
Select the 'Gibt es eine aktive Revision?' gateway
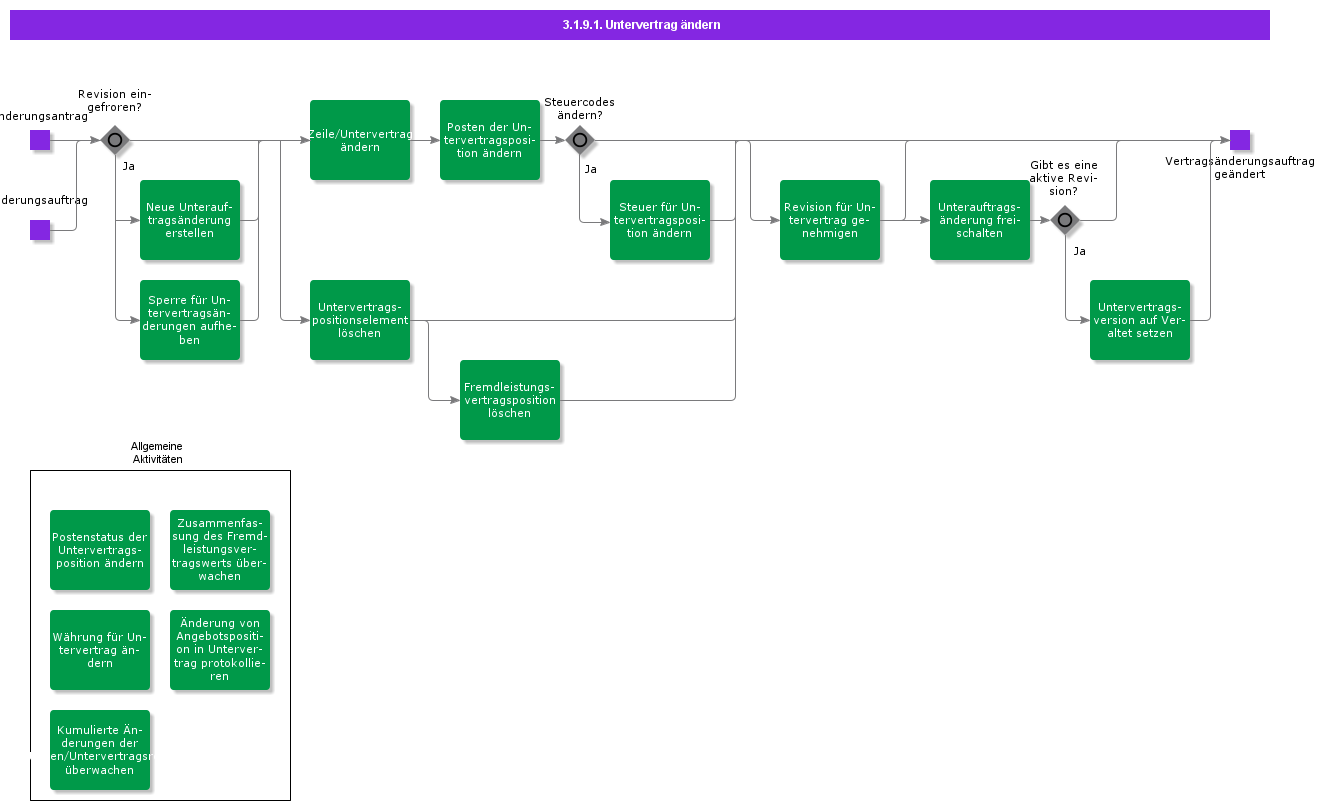[x=1065, y=220]
